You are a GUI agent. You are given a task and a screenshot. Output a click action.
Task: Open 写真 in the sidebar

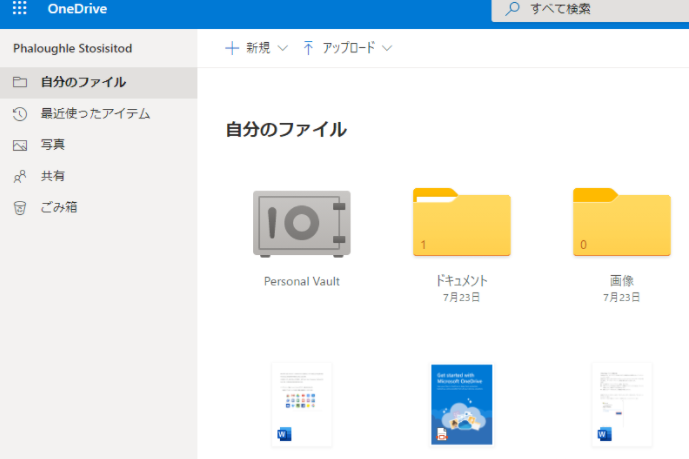click(98, 145)
